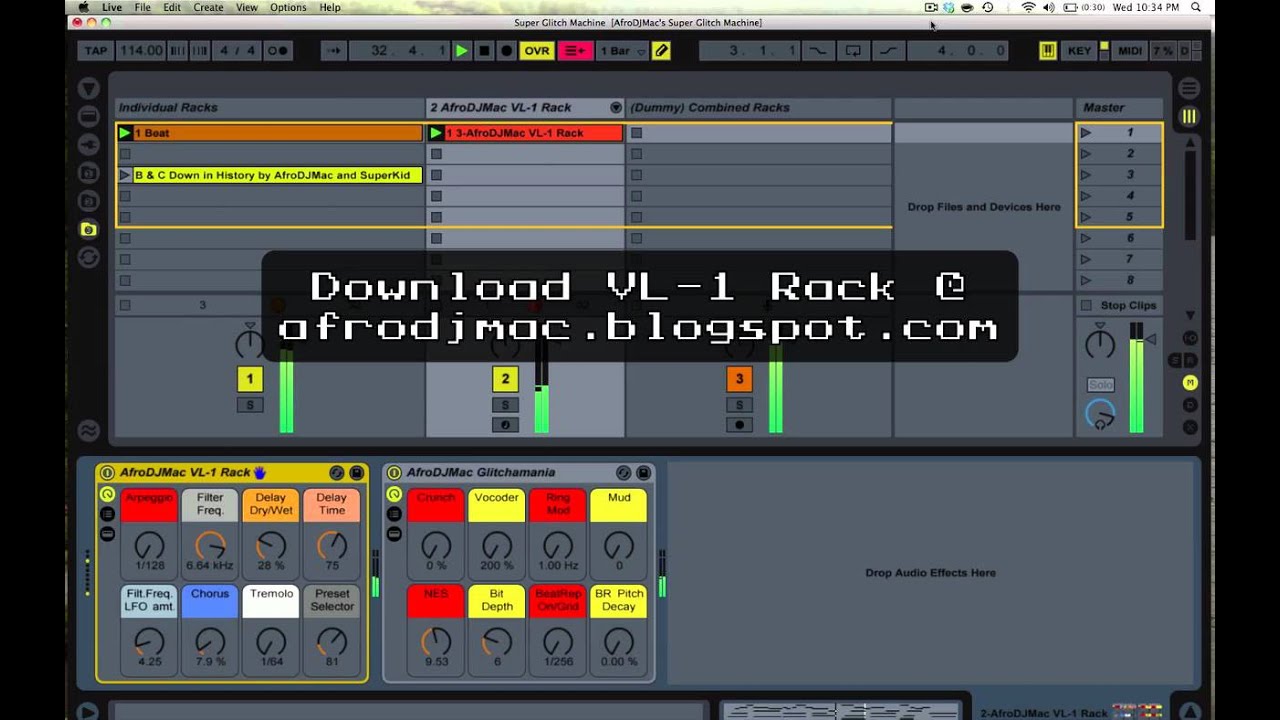Select the Individual Racks track header

[x=270, y=108]
